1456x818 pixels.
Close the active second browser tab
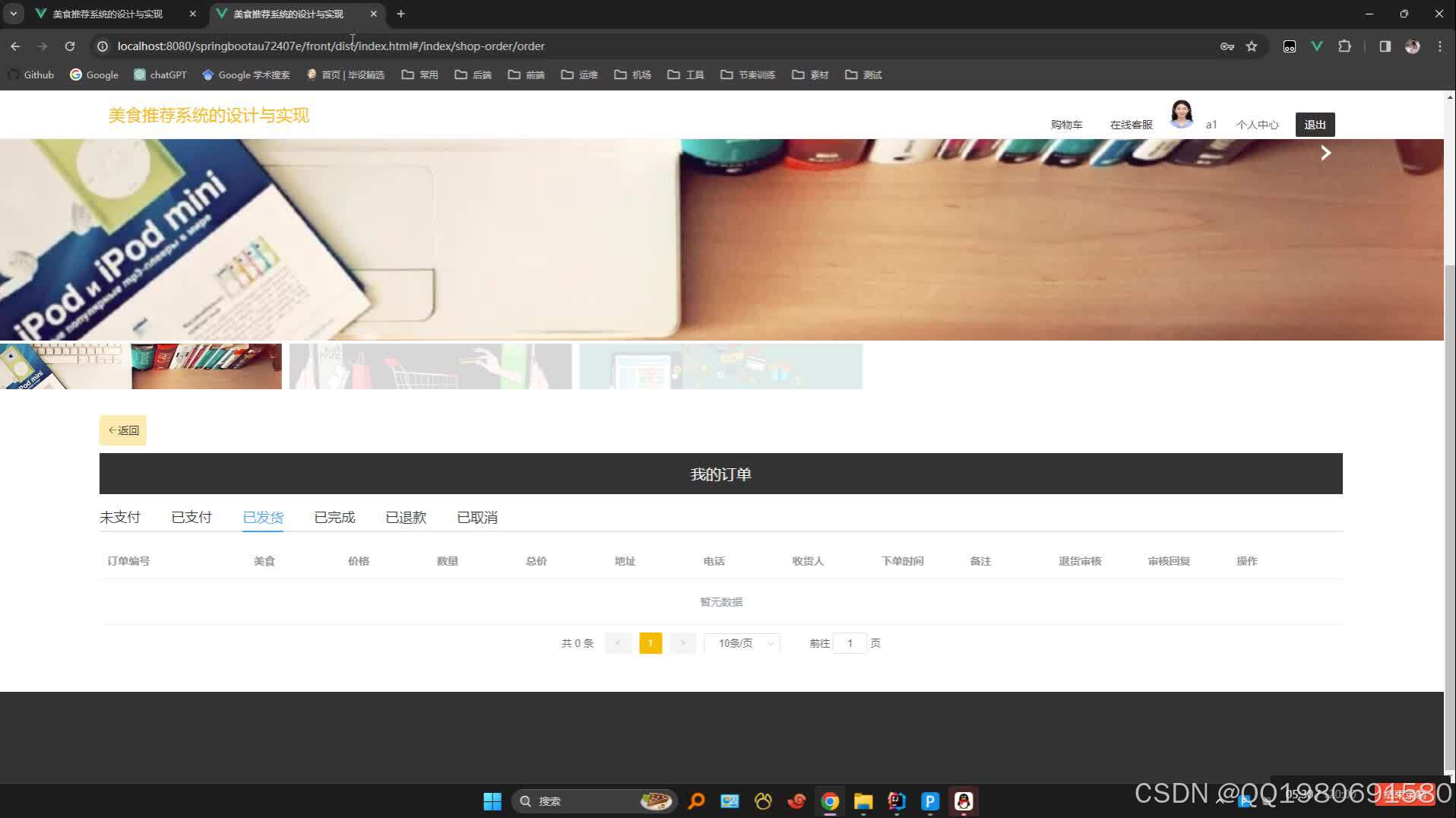(374, 14)
